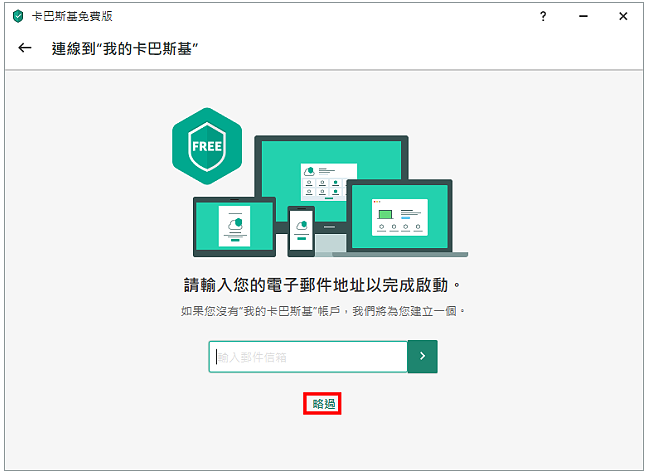Submit email with the green arrow button
Viewport: 657px width, 474px height.
point(422,356)
